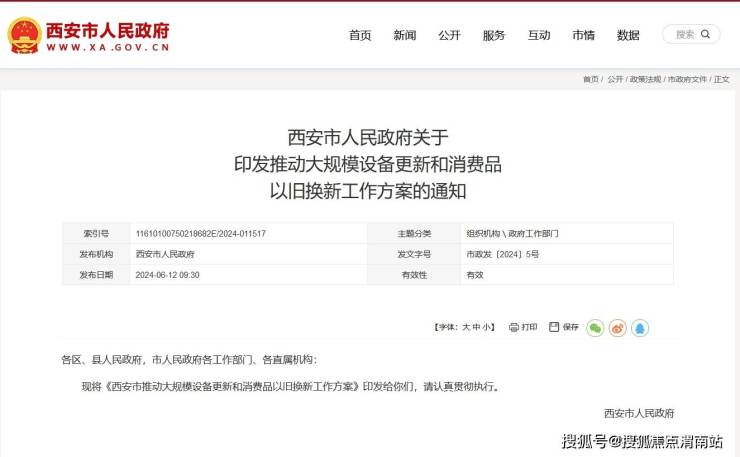Click the 发文字号 label cell
This screenshot has height=457, width=740.
click(414, 254)
